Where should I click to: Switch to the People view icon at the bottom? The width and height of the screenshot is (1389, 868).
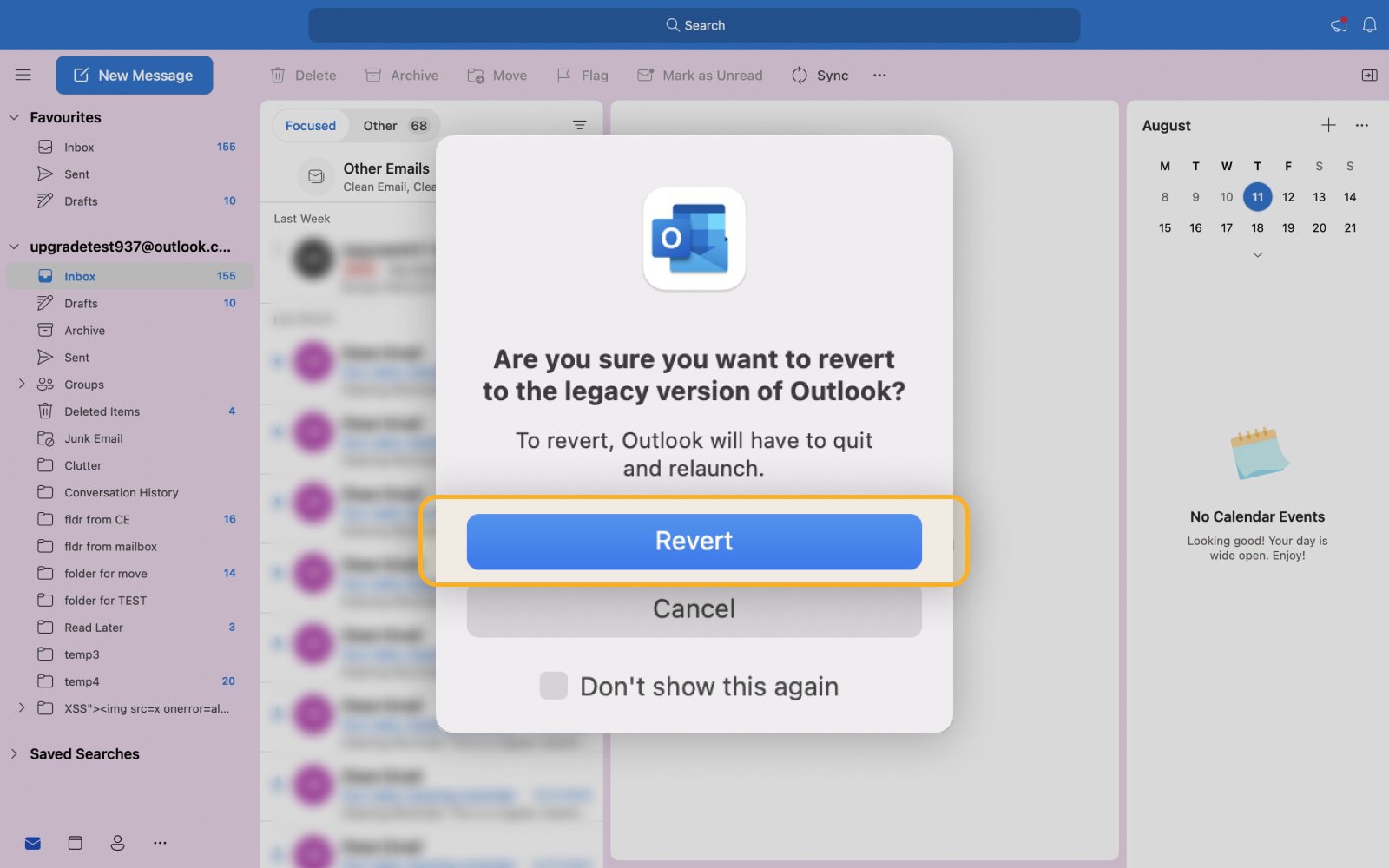coord(118,843)
